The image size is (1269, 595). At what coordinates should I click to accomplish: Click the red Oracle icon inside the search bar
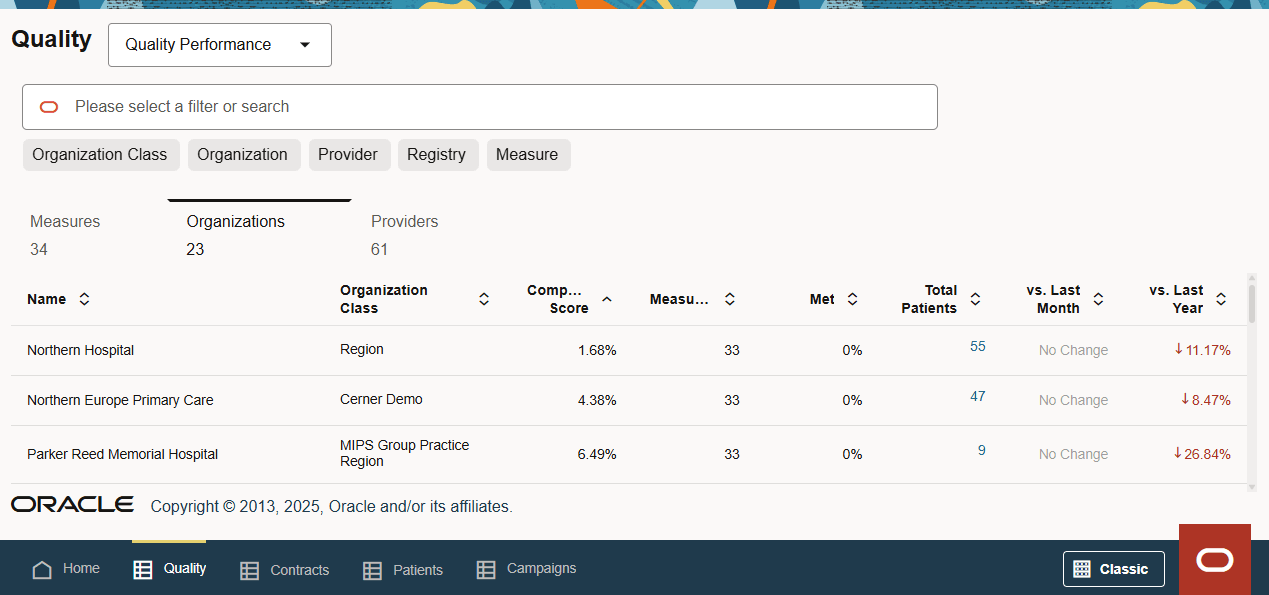[49, 106]
